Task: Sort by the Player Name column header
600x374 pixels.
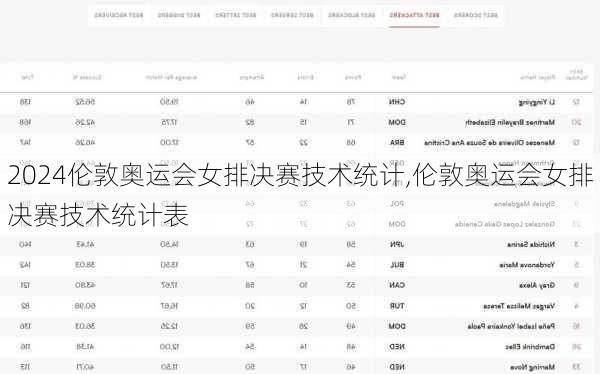Action: [538, 77]
